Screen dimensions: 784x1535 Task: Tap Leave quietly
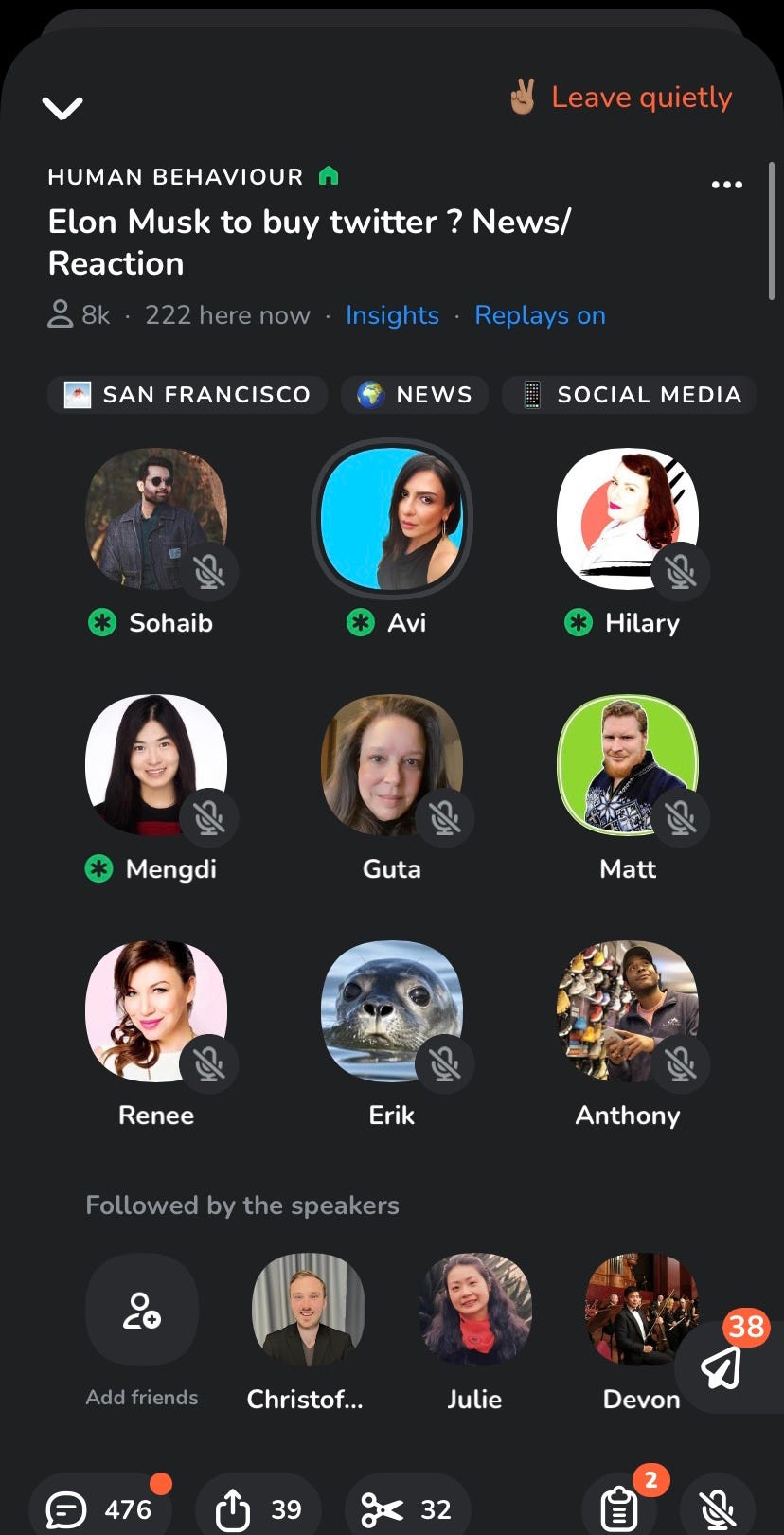(x=621, y=98)
